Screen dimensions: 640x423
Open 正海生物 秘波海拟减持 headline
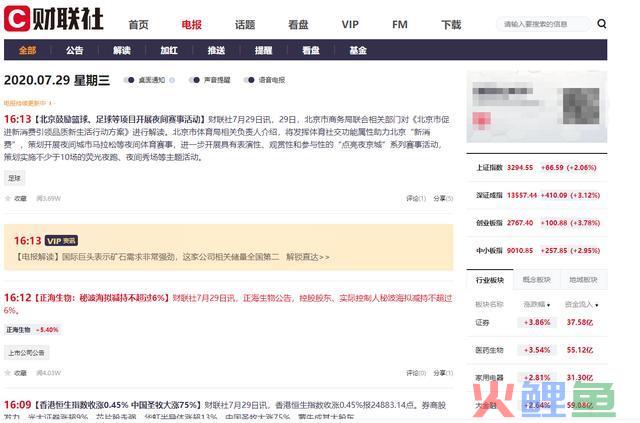tap(101, 298)
